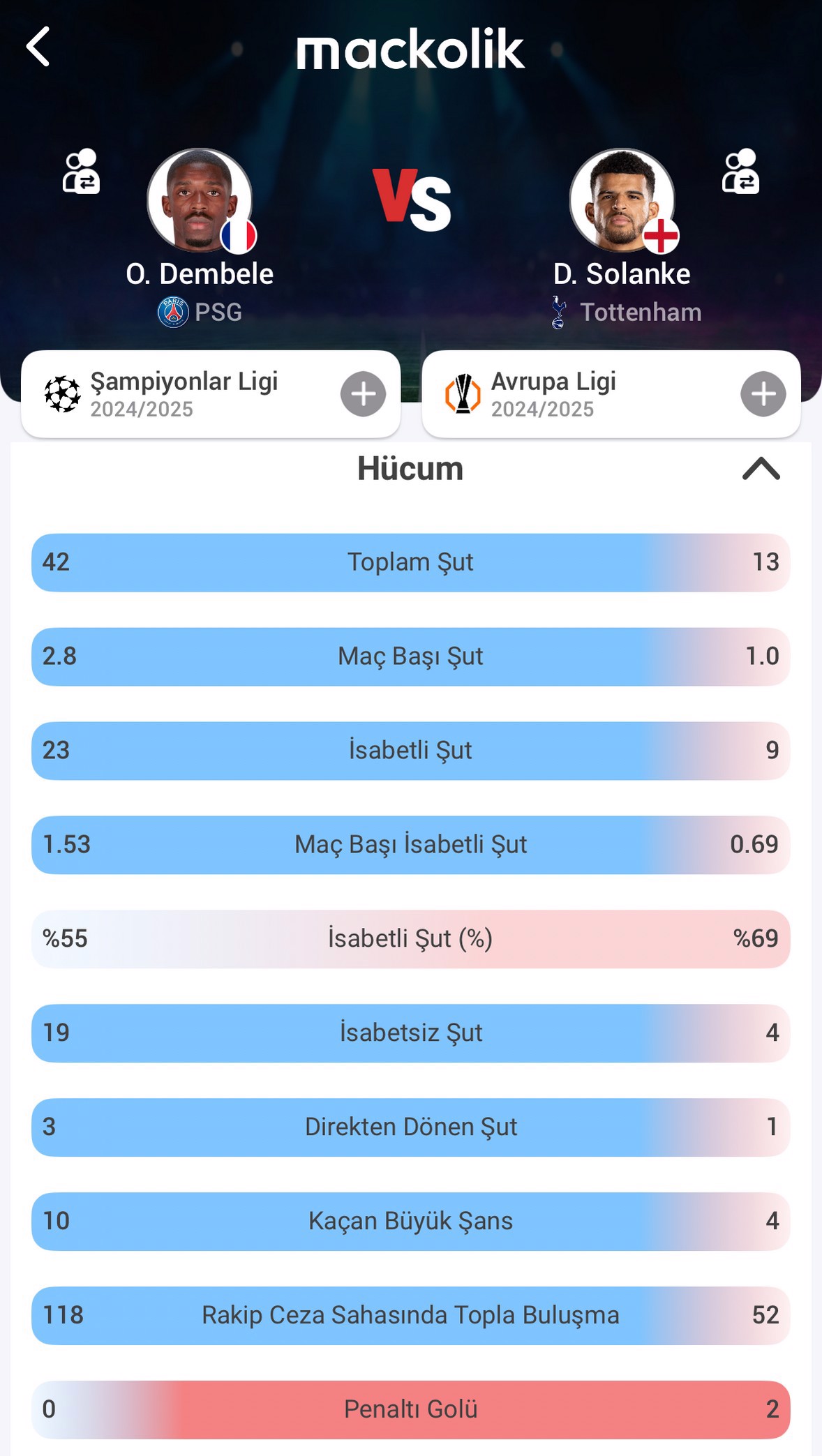The width and height of the screenshot is (822, 1456).
Task: Tap the PSG club logo
Action: click(173, 312)
